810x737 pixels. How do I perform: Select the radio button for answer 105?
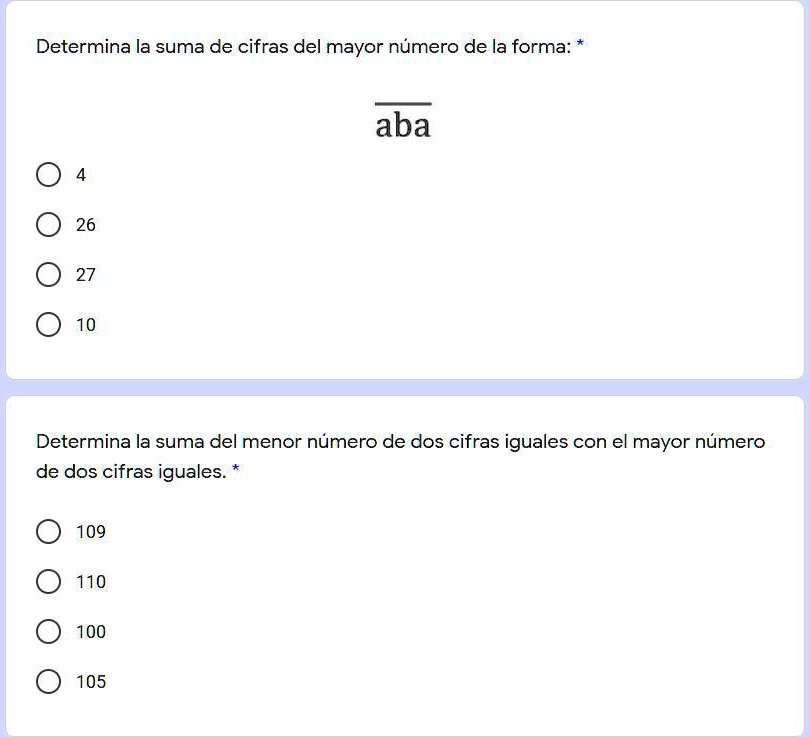pyautogui.click(x=49, y=681)
